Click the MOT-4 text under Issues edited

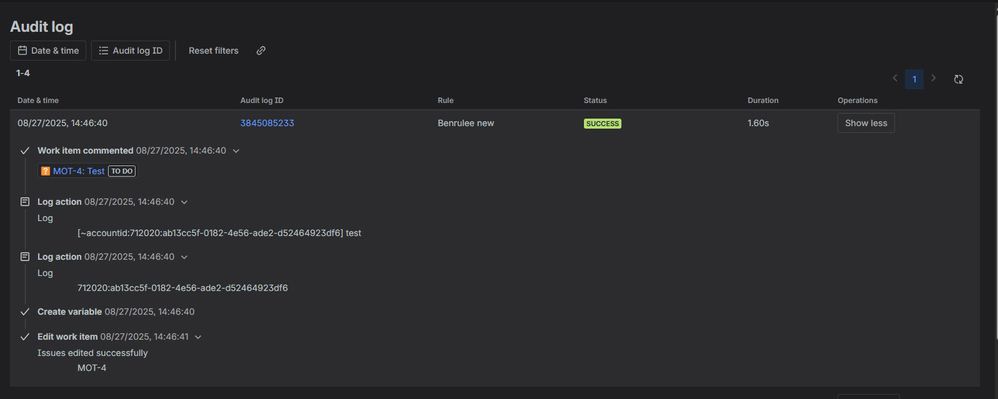[x=92, y=368]
